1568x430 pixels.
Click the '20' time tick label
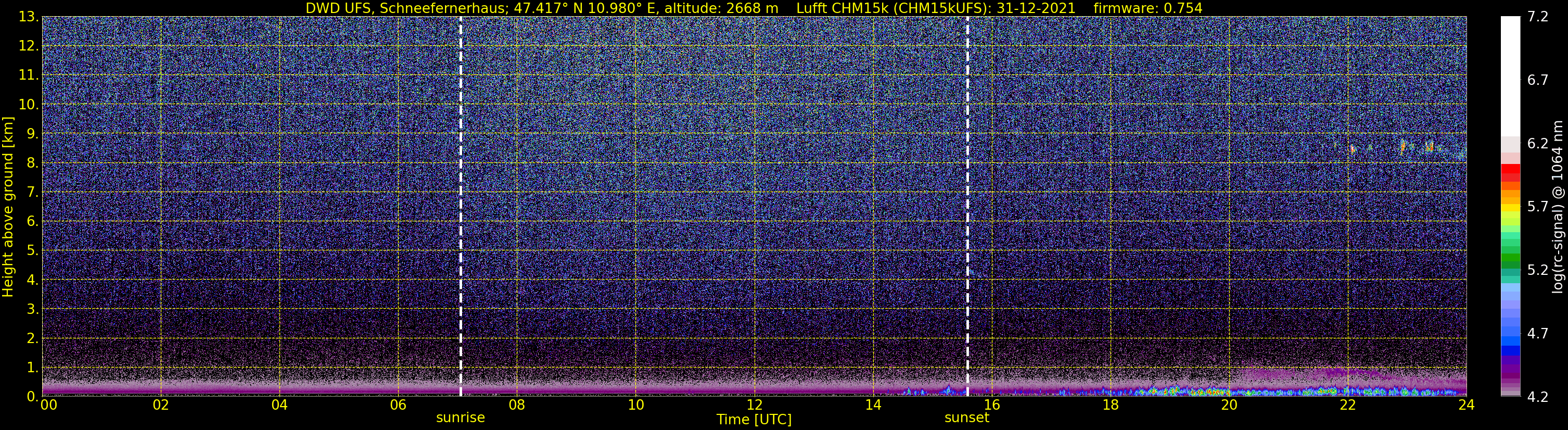1229,405
